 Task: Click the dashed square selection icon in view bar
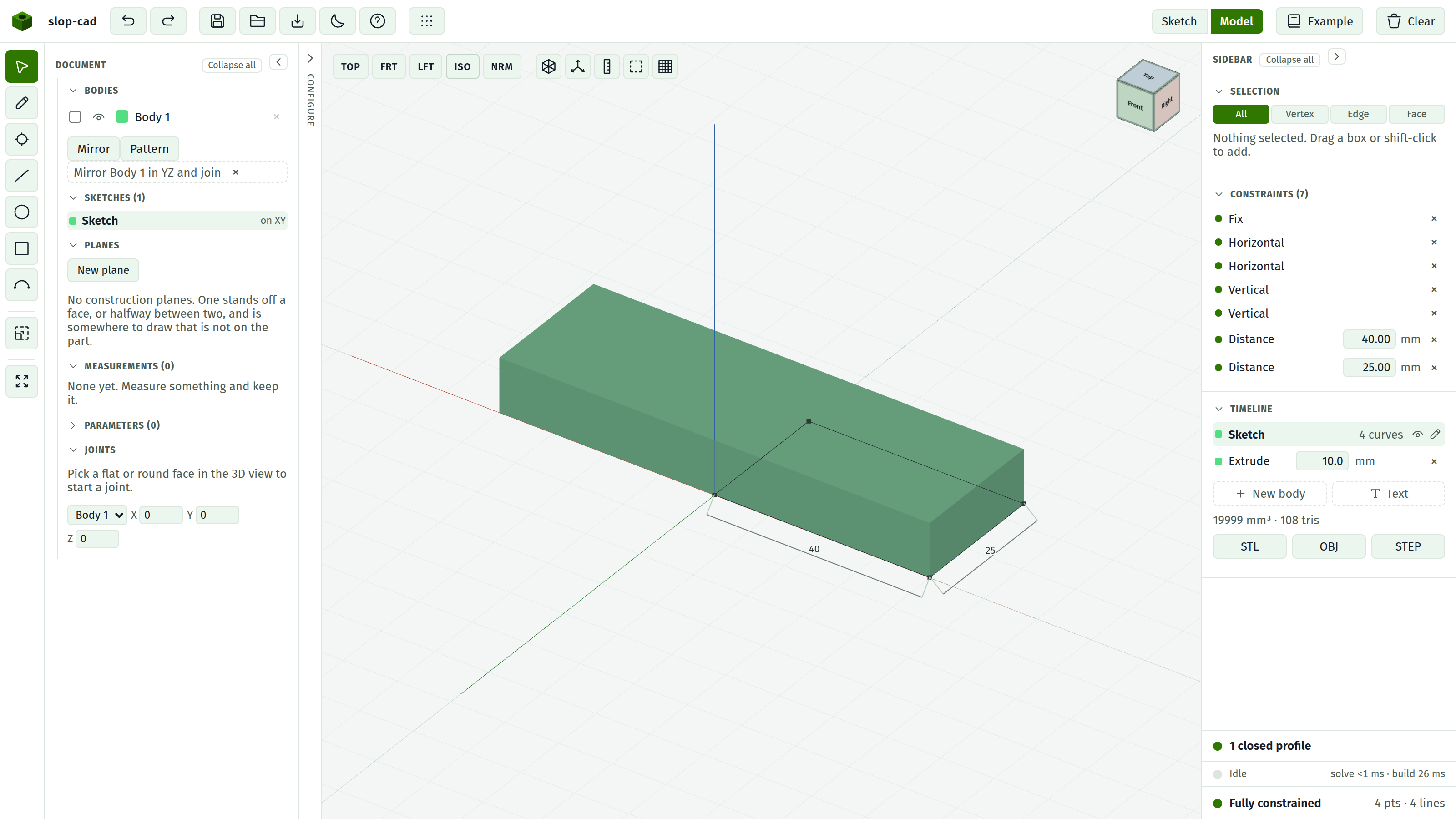636,66
